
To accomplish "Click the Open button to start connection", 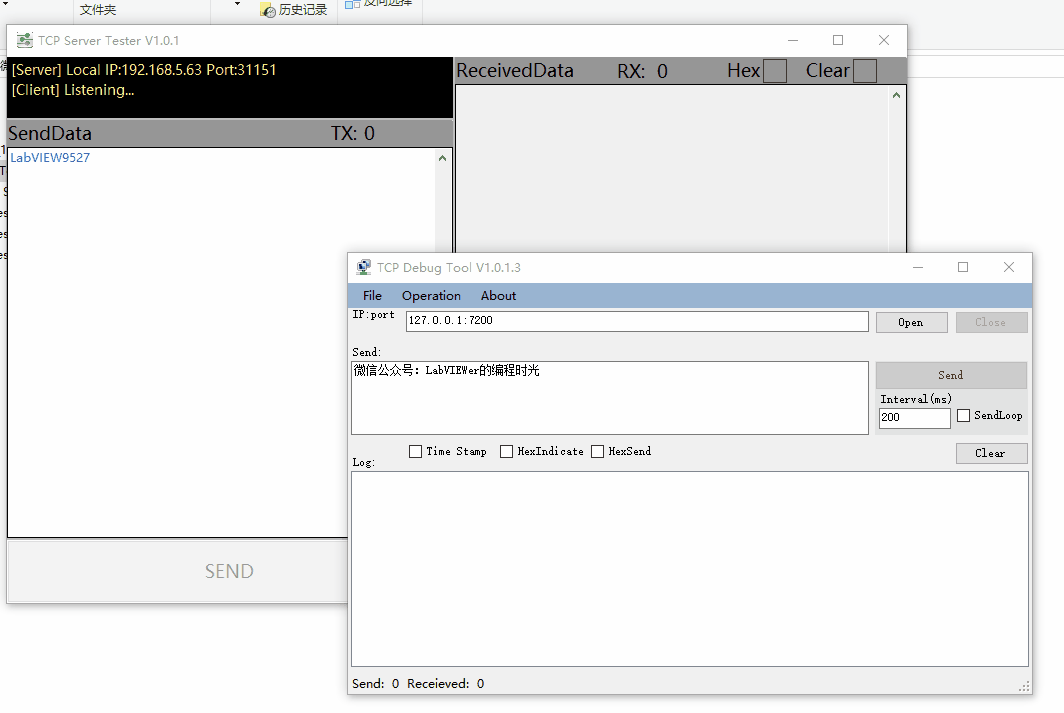I will (x=911, y=322).
